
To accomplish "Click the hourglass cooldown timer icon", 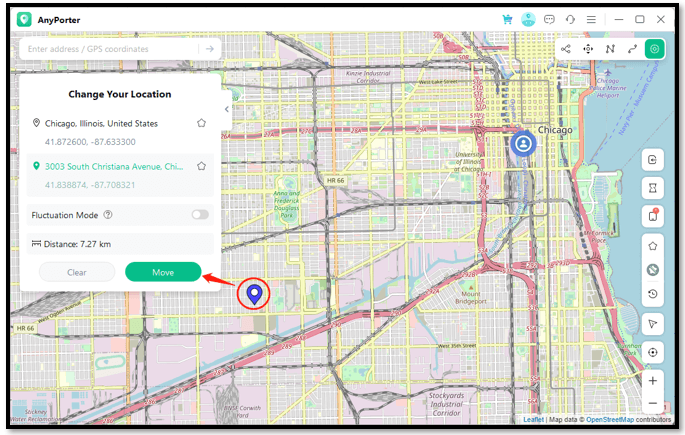I will pyautogui.click(x=653, y=188).
